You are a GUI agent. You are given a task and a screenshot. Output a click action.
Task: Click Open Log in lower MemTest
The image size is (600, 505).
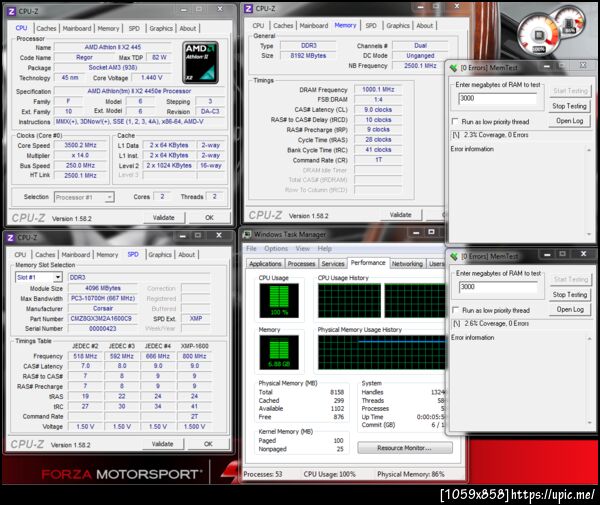click(x=570, y=309)
